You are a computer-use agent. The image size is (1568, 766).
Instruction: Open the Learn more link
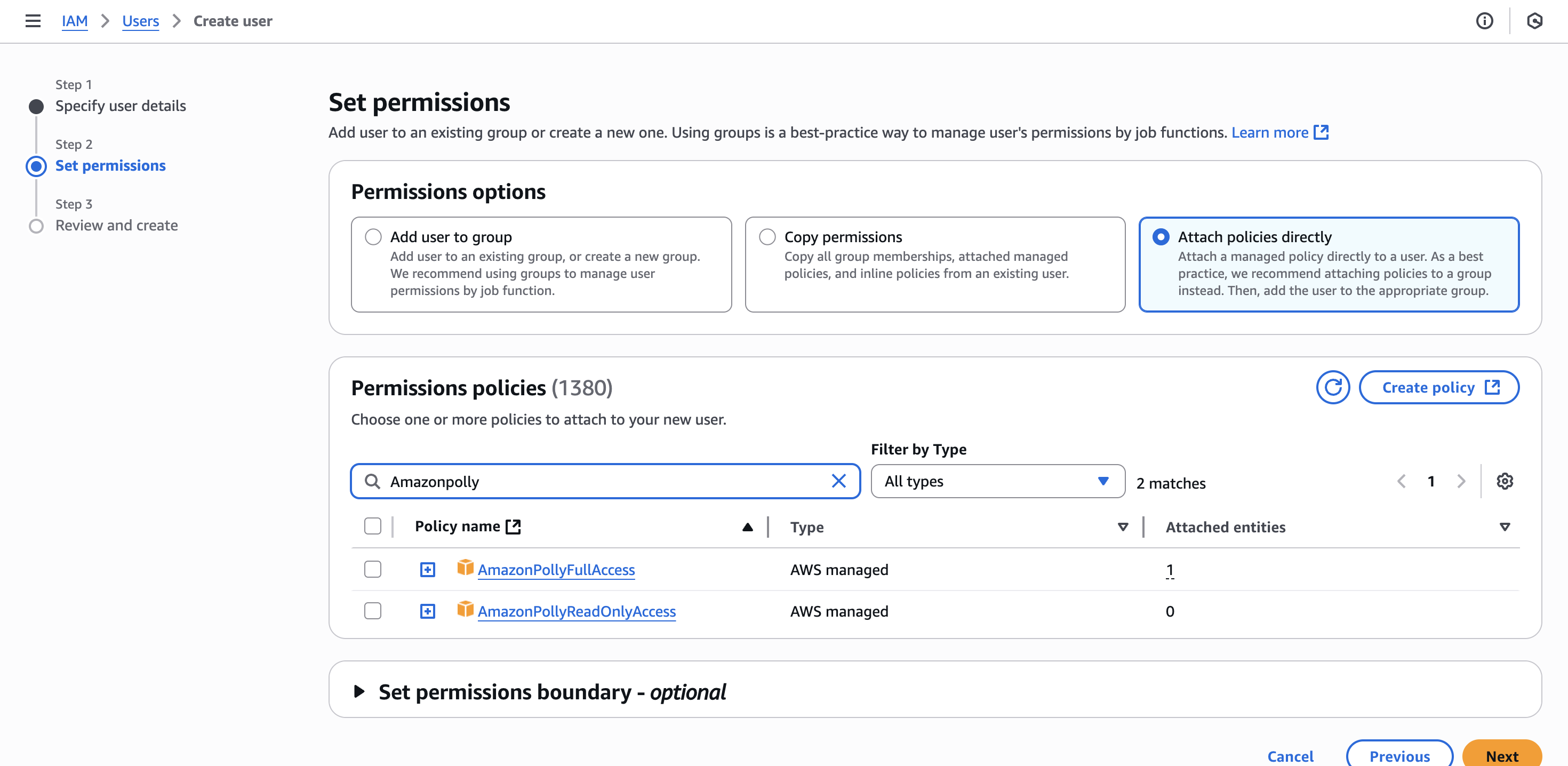[x=1270, y=132]
